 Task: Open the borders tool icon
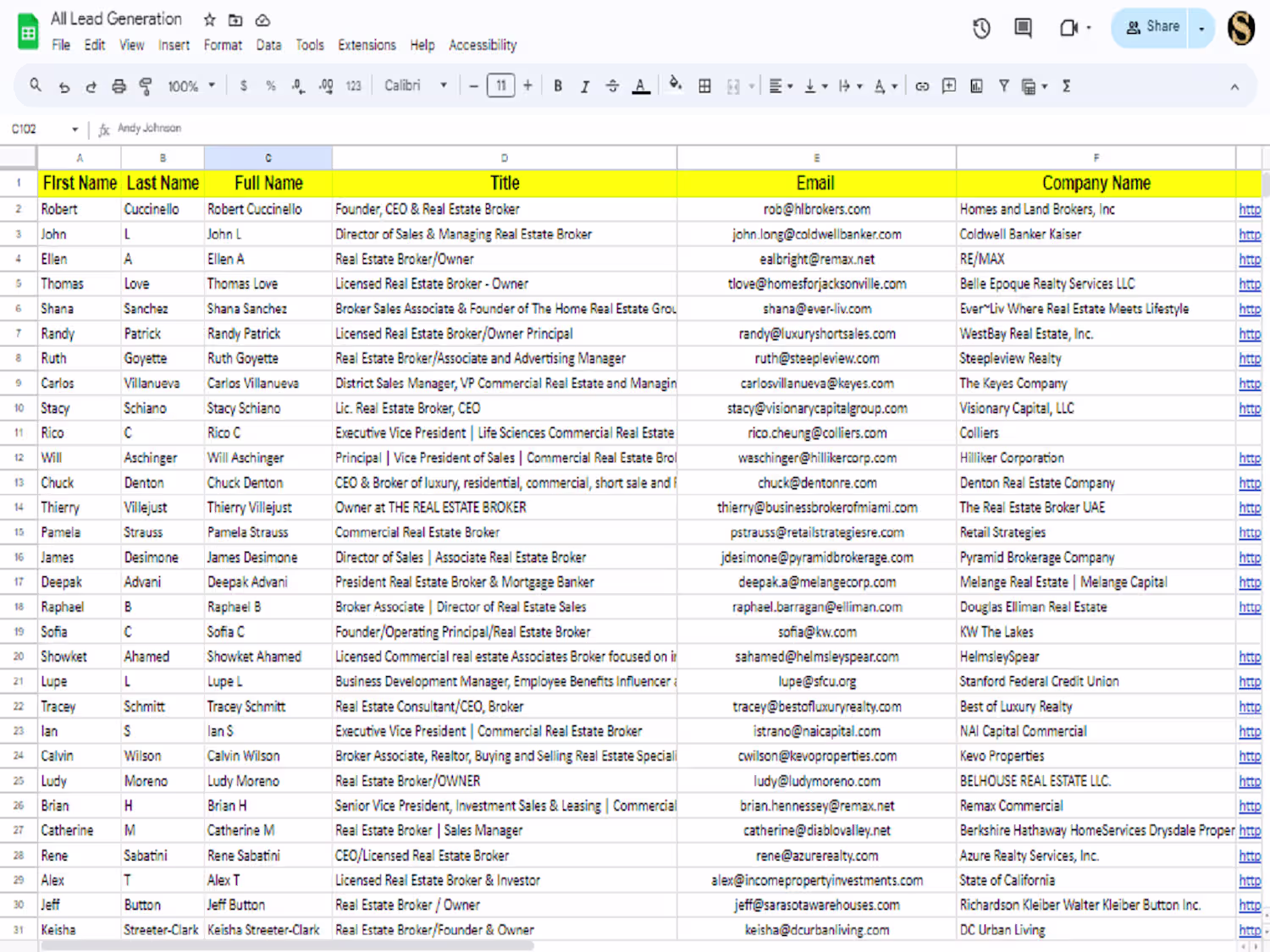(x=704, y=85)
